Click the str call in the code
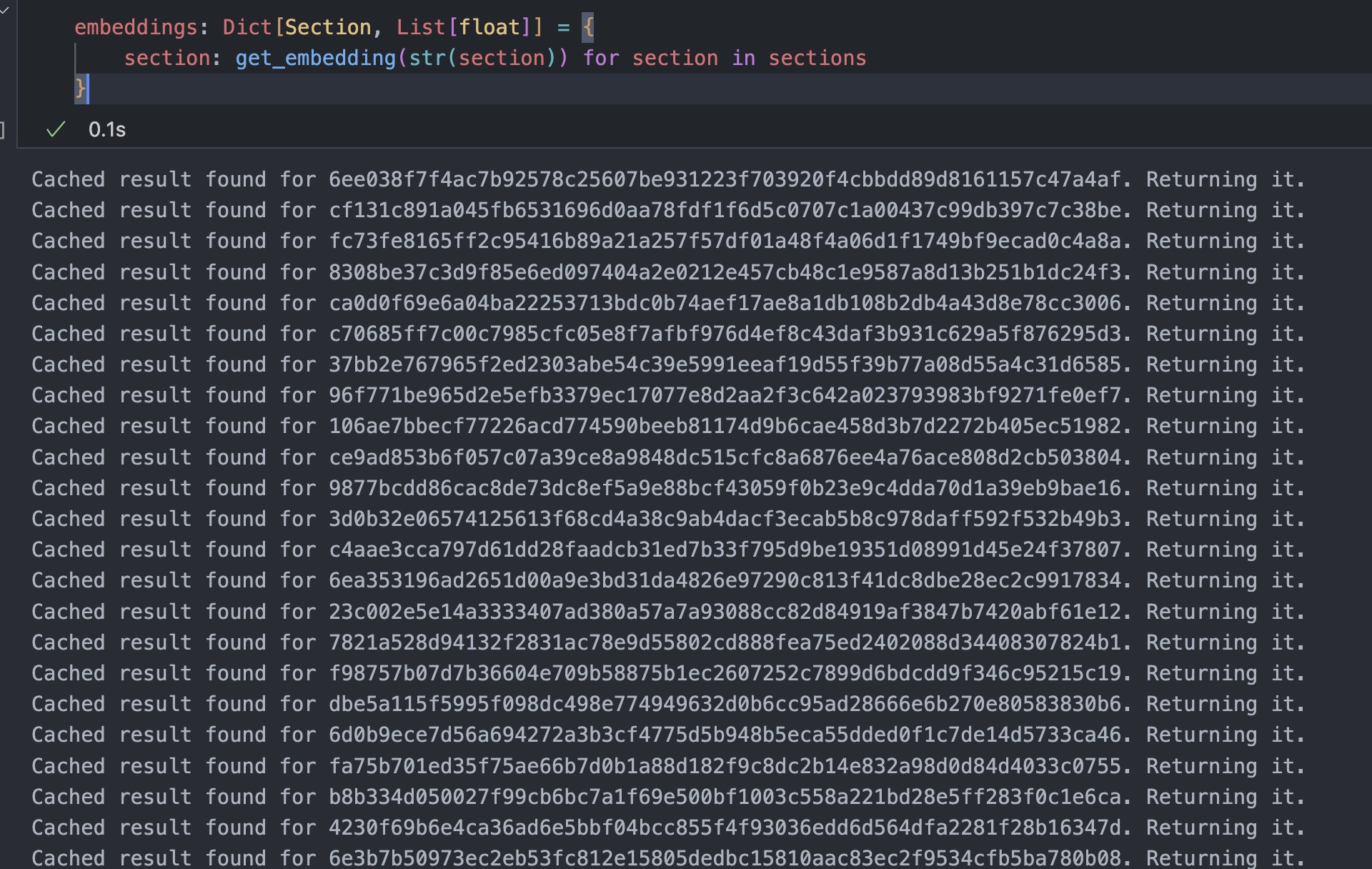The image size is (1372, 869). tap(427, 58)
